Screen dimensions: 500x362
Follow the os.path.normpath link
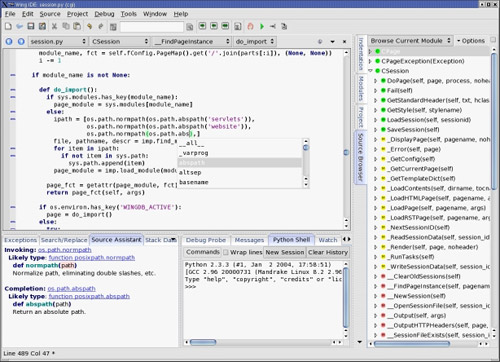pos(65,250)
